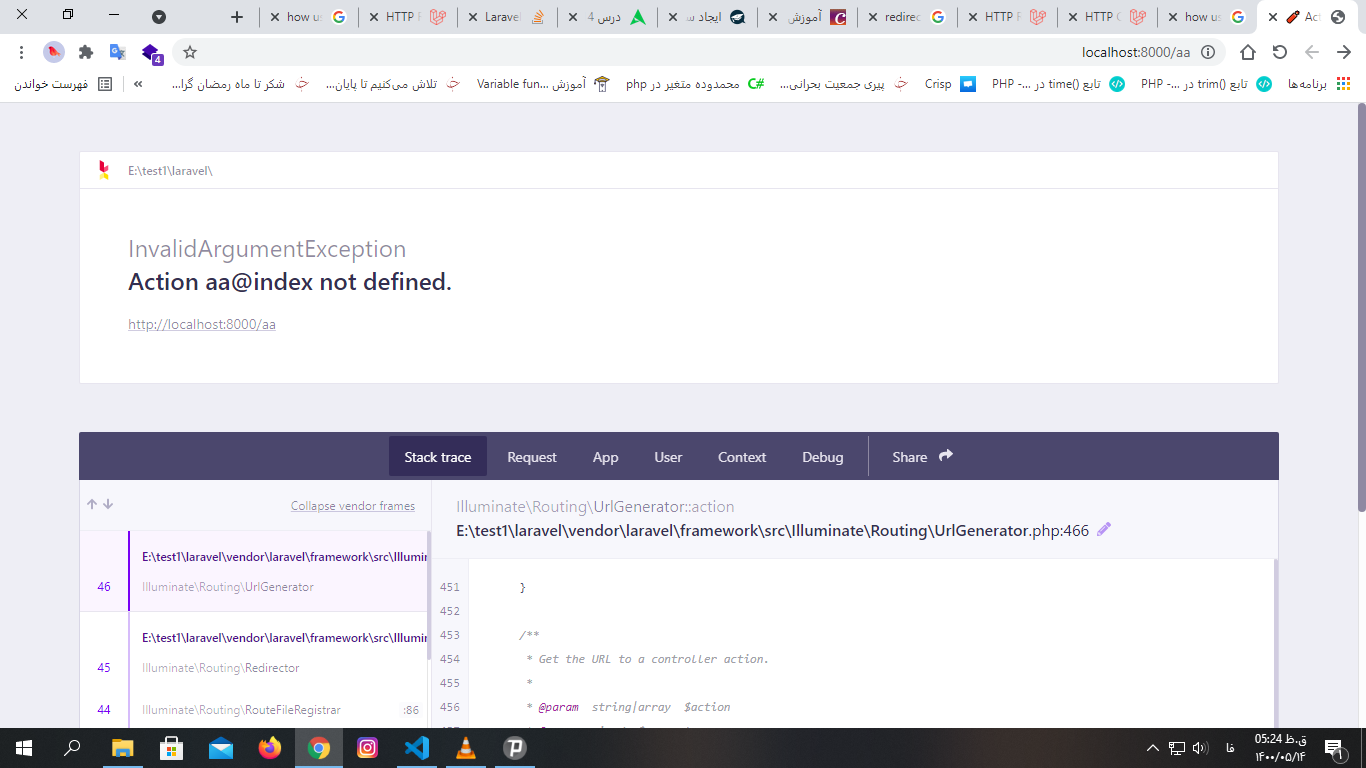
Task: Open the Context tab
Action: 742,457
